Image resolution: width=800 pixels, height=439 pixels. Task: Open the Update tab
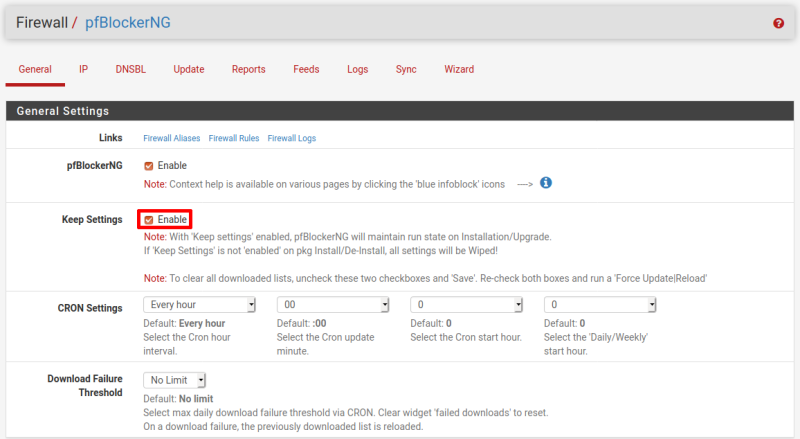(189, 69)
